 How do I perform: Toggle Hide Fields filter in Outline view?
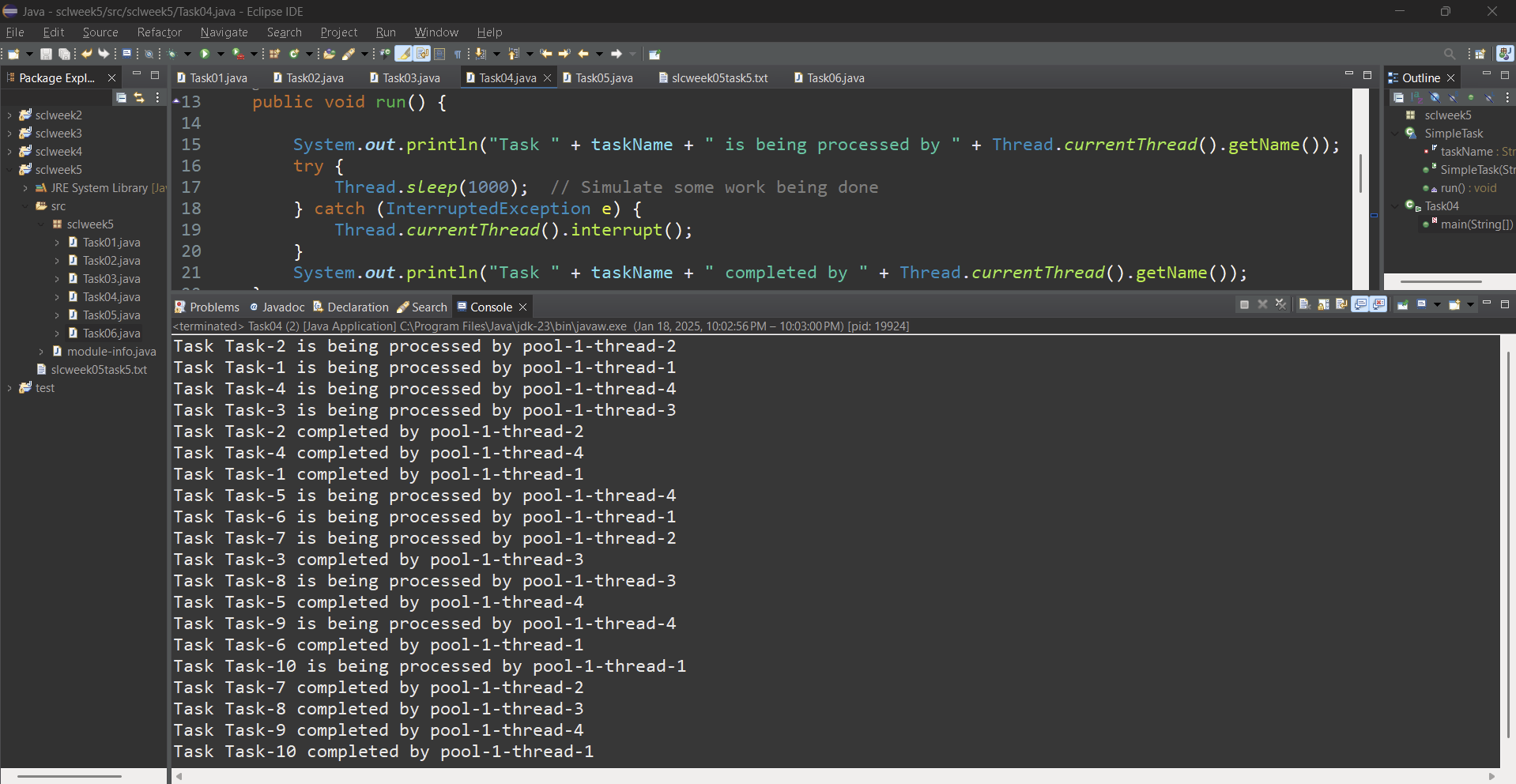pyautogui.click(x=1435, y=97)
